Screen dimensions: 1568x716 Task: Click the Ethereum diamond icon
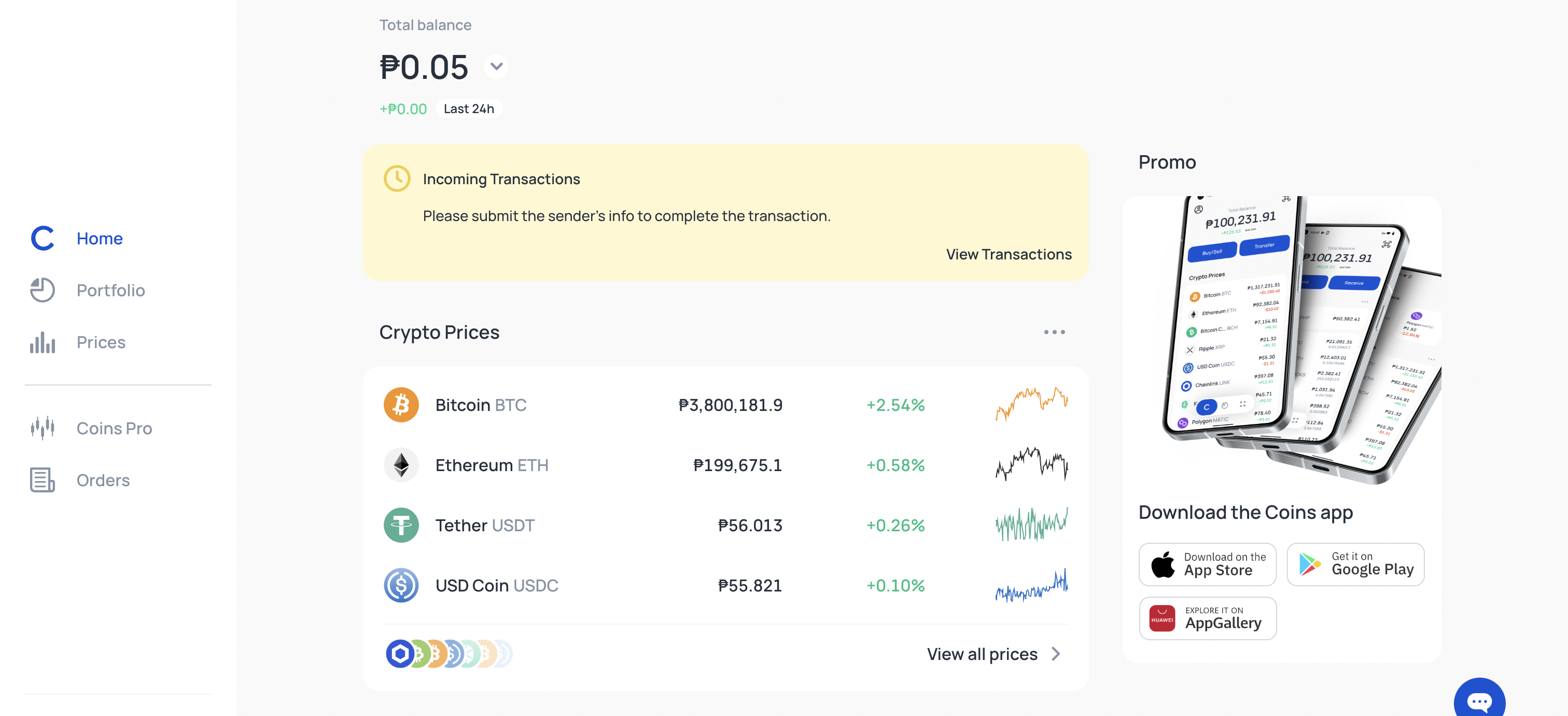401,465
